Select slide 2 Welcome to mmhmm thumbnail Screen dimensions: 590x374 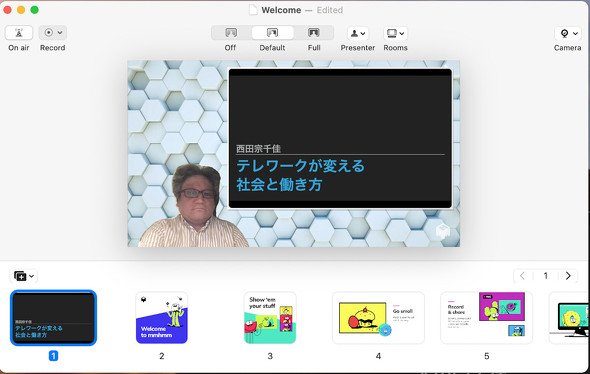[161, 318]
